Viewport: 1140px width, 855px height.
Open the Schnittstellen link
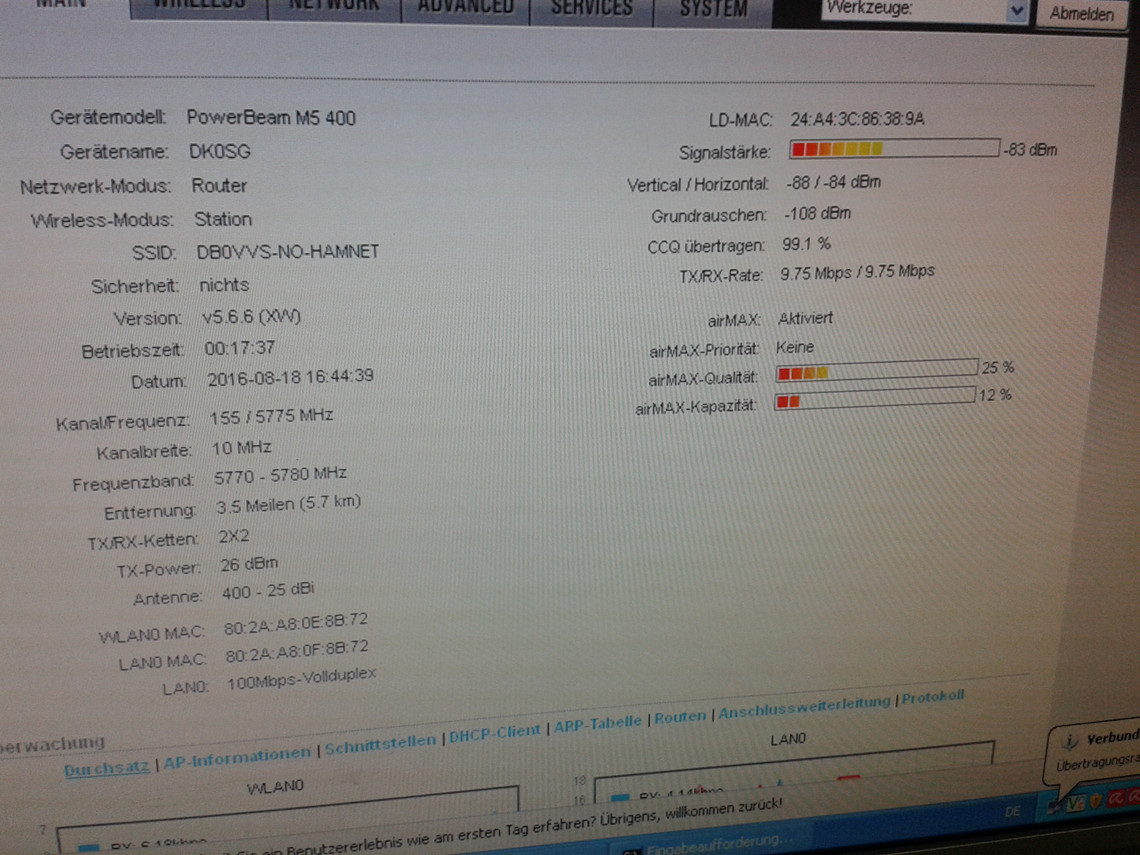380,744
